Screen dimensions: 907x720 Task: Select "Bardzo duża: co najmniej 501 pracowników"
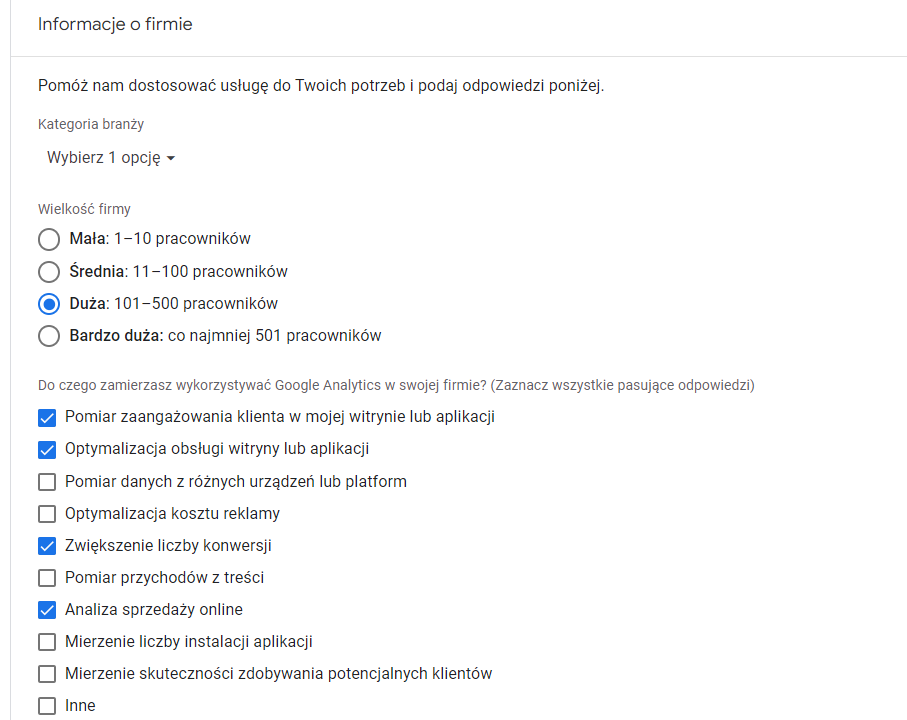click(x=48, y=336)
